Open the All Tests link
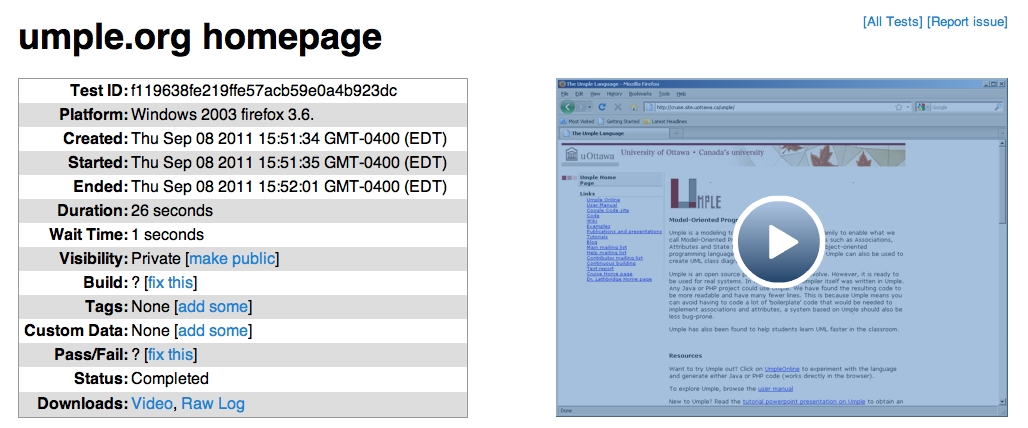Screen dimensions: 1028x428 (892, 21)
